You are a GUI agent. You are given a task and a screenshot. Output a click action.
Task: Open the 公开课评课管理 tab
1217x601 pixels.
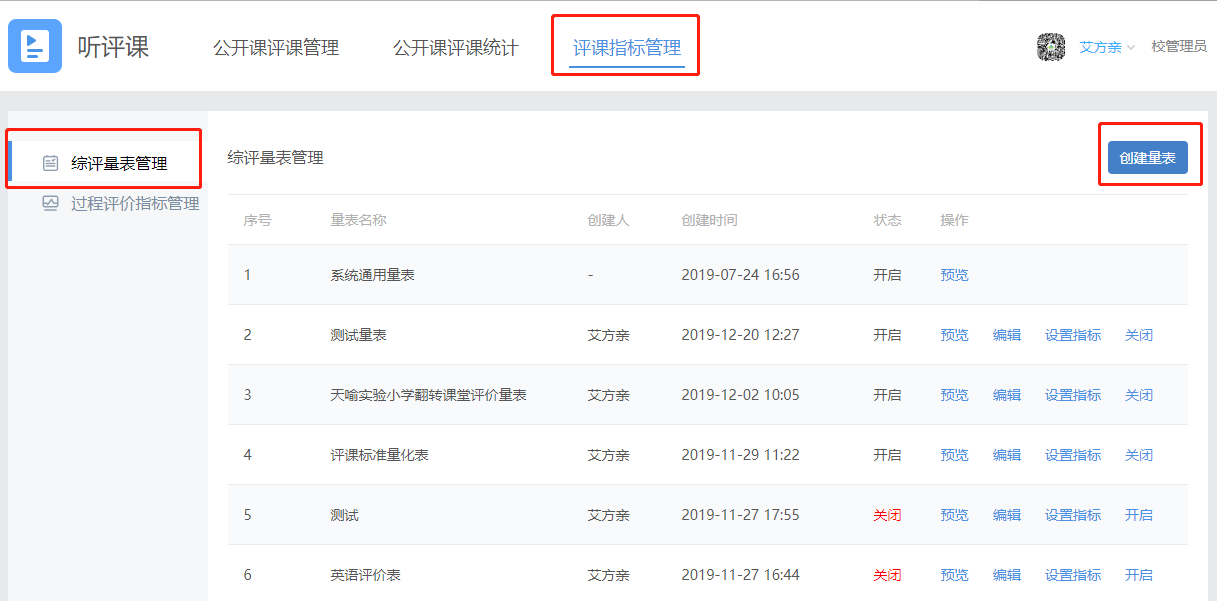276,48
